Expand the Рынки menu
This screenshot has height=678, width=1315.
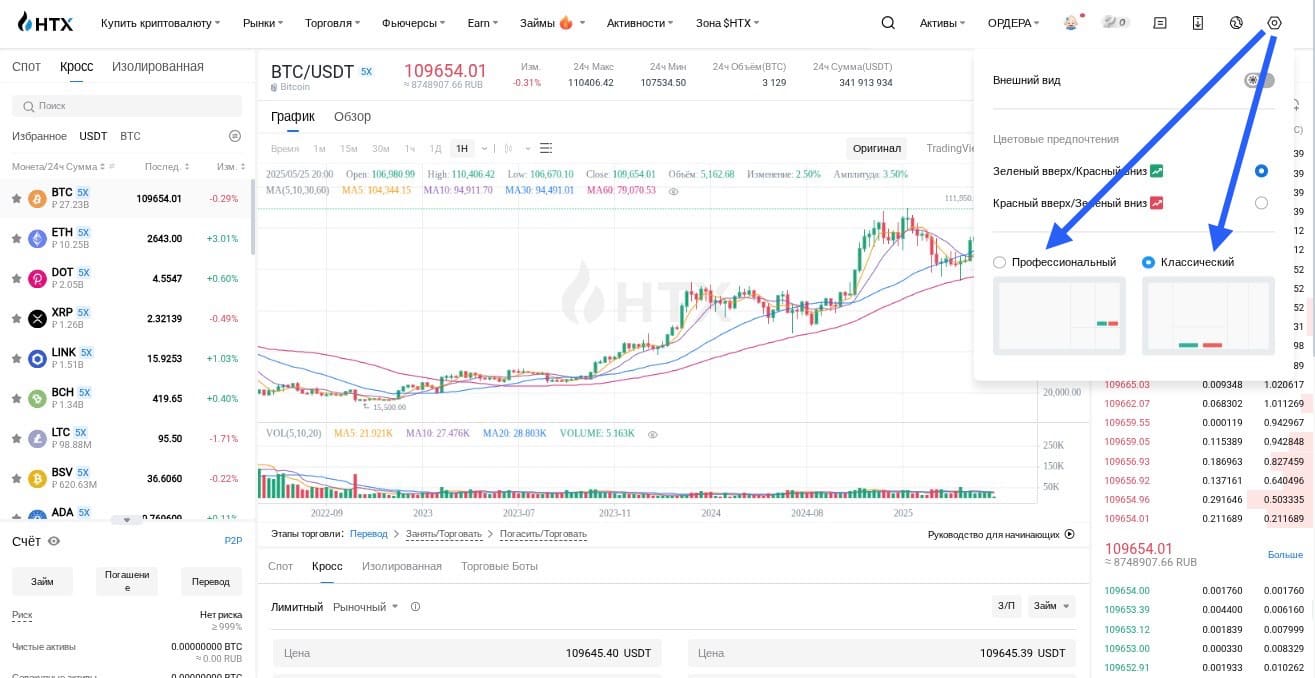click(x=263, y=23)
